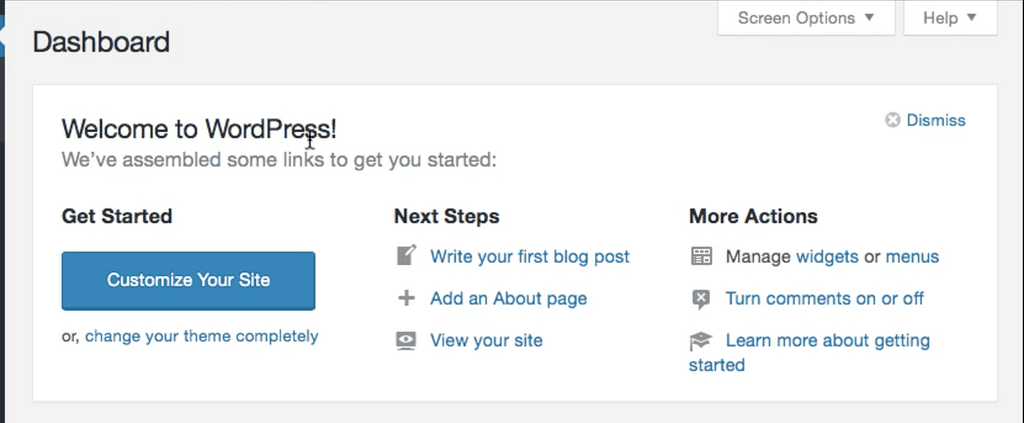Open the widgets link
Image resolution: width=1024 pixels, height=423 pixels.
[x=827, y=257]
